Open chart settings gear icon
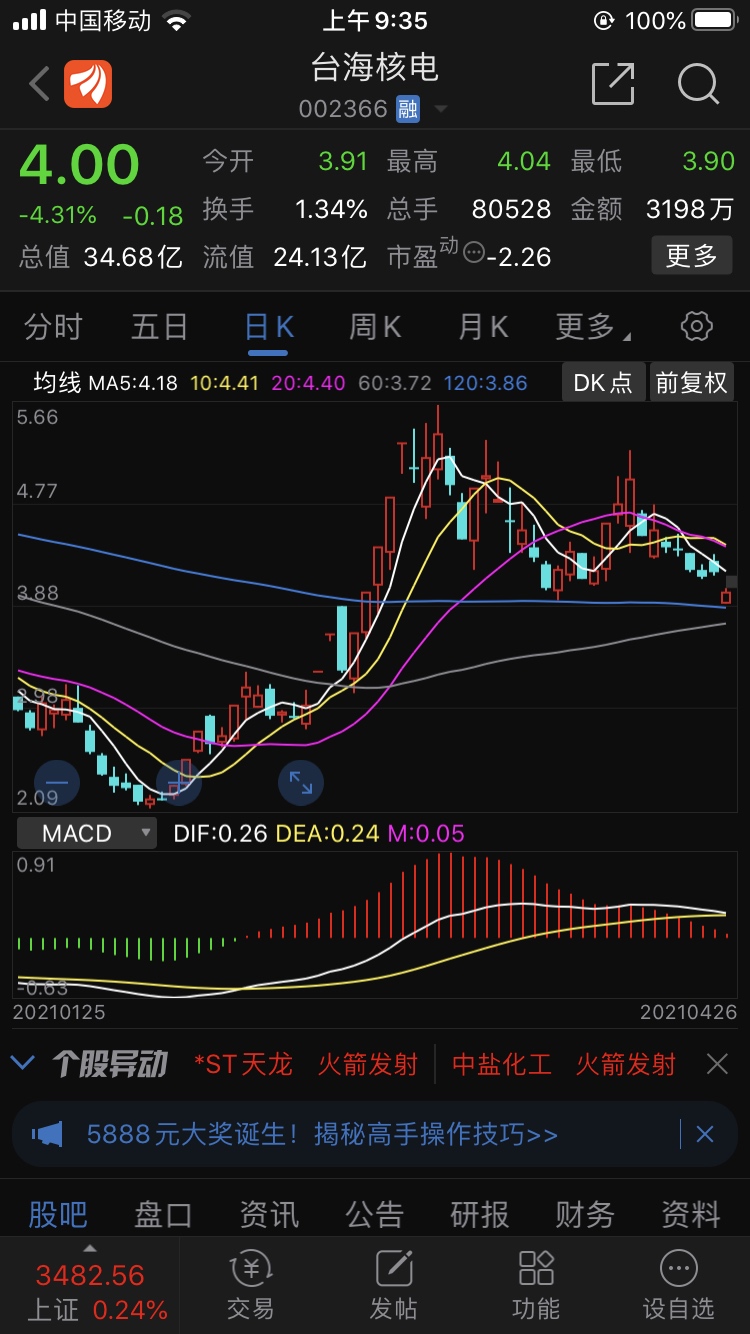 (x=696, y=326)
